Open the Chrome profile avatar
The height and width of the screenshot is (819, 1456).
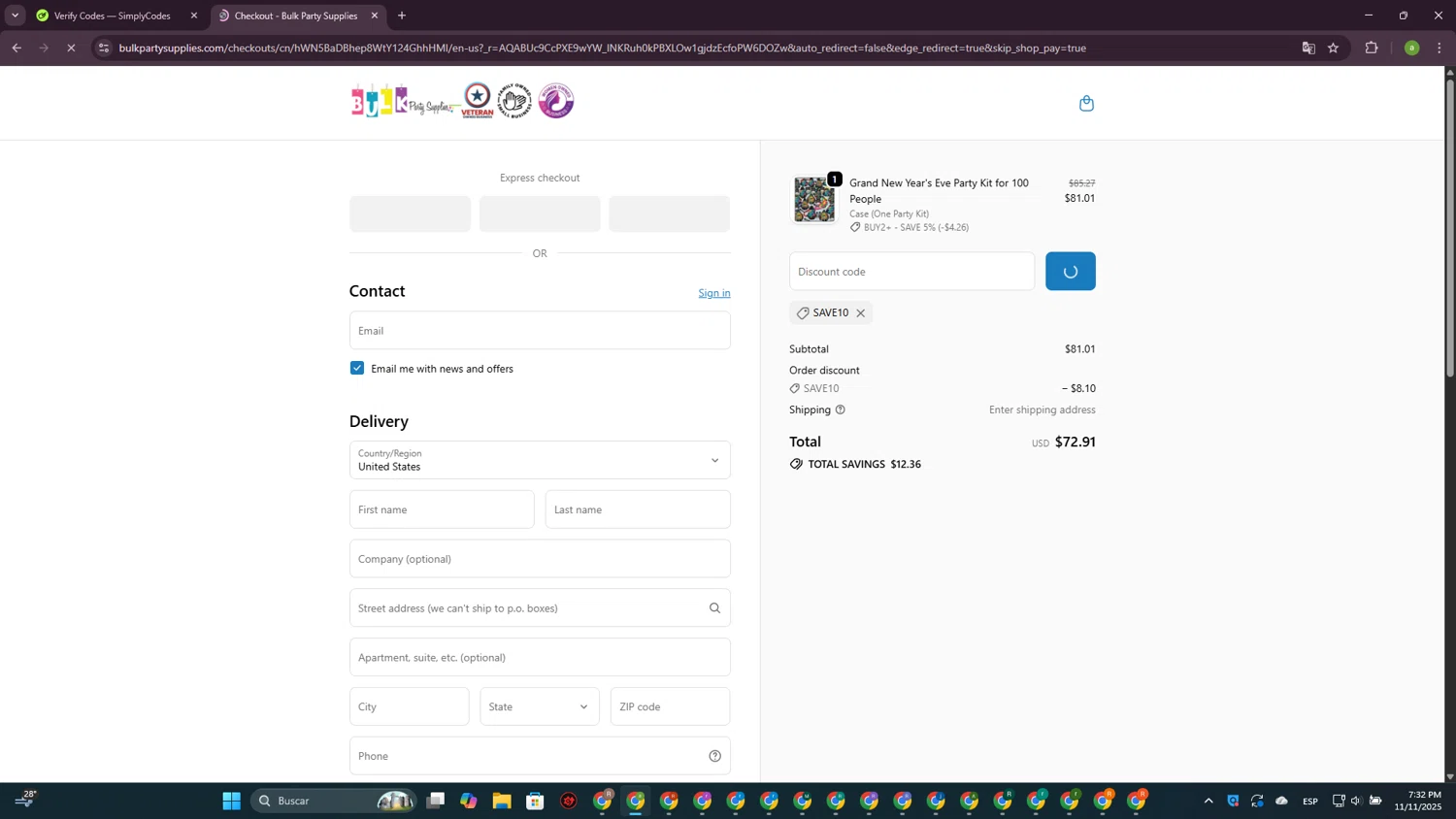[x=1411, y=48]
